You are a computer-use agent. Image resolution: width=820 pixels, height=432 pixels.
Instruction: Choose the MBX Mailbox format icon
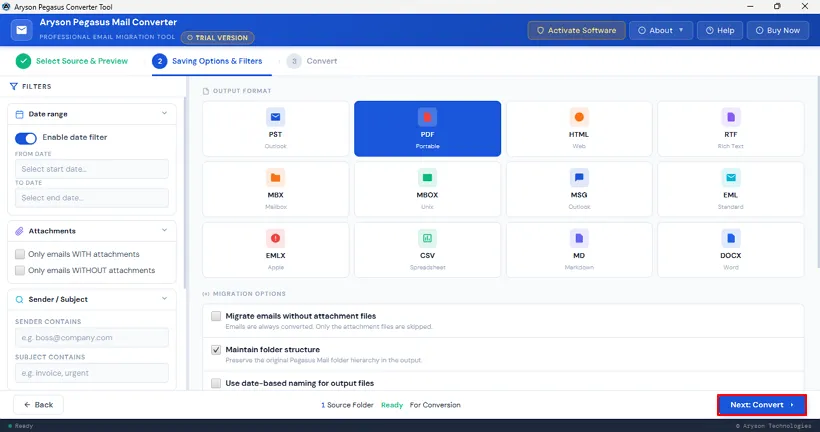[x=275, y=178]
